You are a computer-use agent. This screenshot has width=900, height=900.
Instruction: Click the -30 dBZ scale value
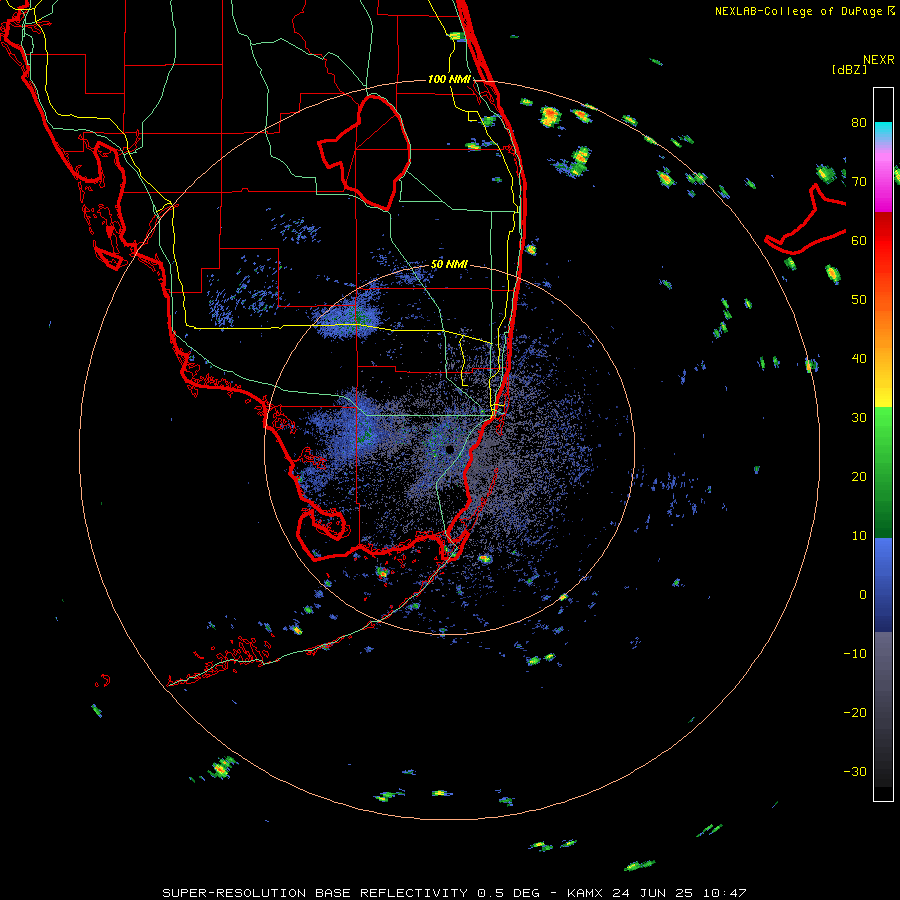[x=855, y=772]
